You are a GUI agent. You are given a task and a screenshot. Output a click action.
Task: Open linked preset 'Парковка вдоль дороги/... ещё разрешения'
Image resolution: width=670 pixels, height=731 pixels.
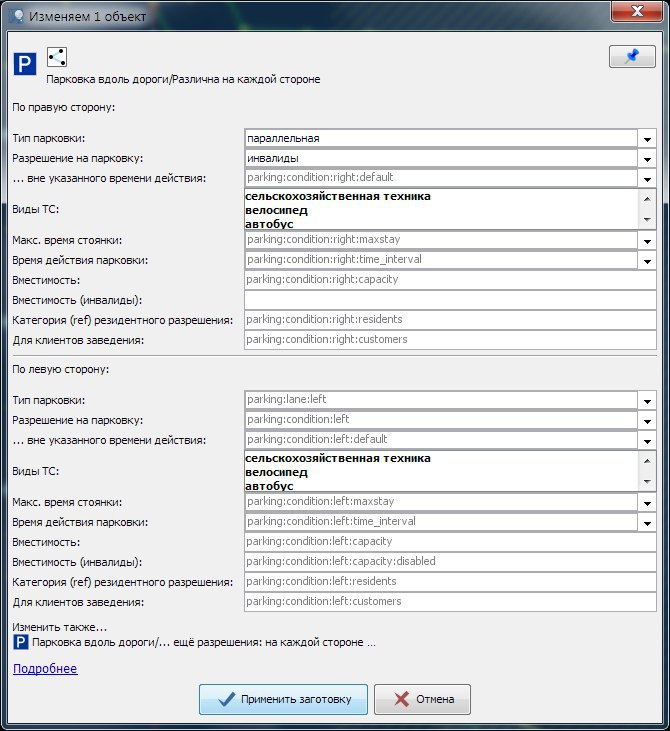tap(204, 642)
